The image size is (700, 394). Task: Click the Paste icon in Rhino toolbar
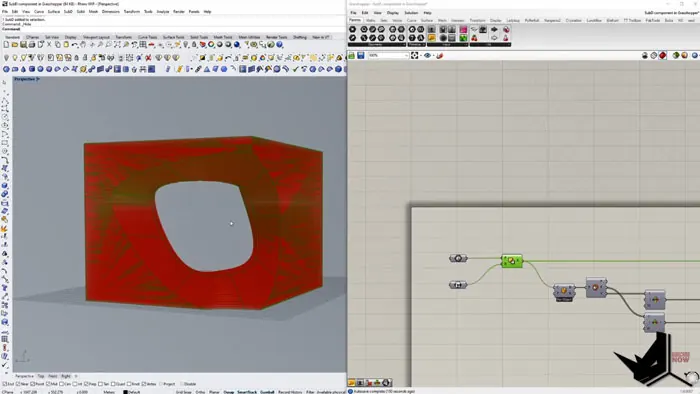point(66,45)
